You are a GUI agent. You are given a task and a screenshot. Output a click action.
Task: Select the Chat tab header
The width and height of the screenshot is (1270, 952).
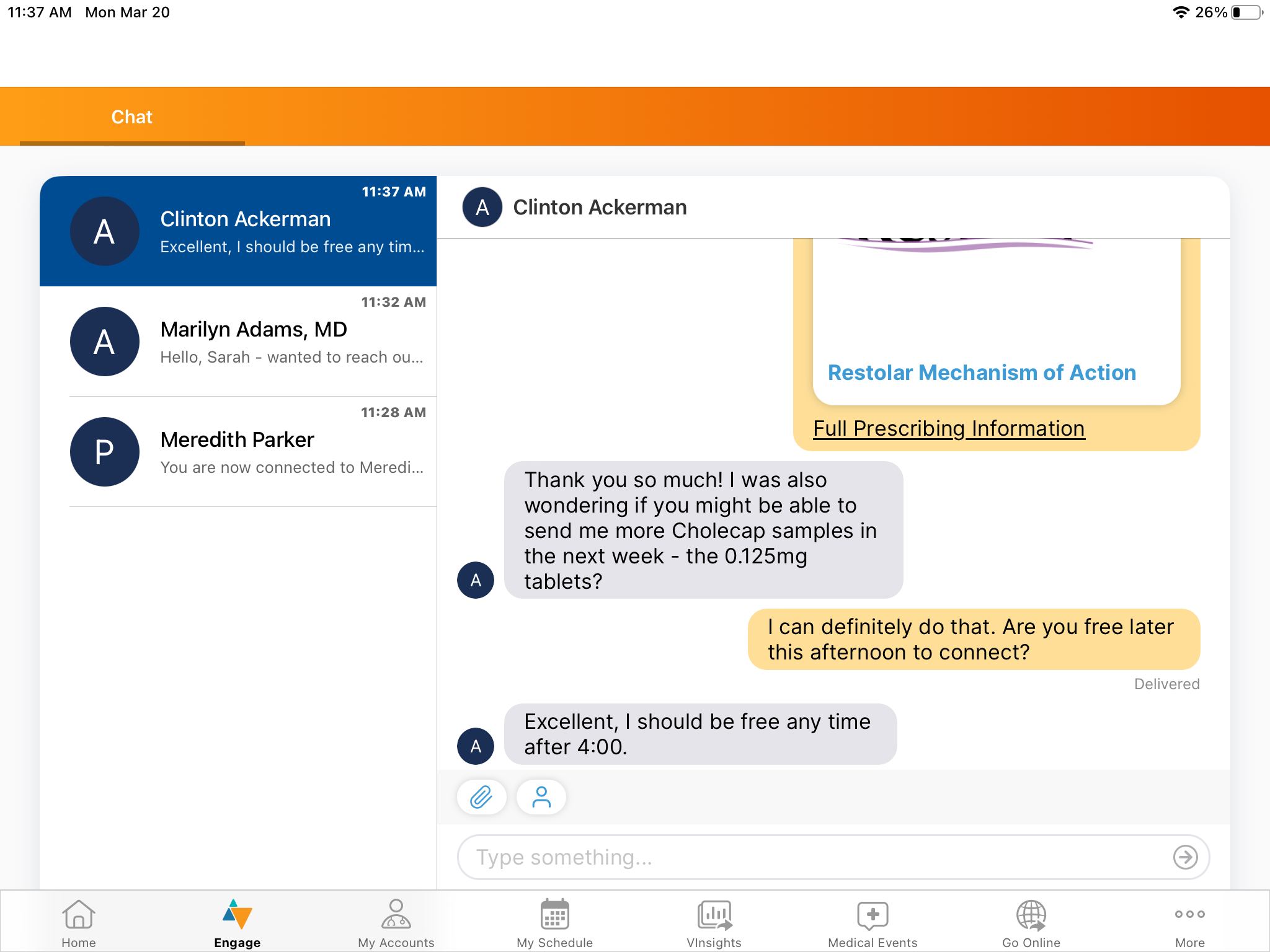tap(132, 117)
